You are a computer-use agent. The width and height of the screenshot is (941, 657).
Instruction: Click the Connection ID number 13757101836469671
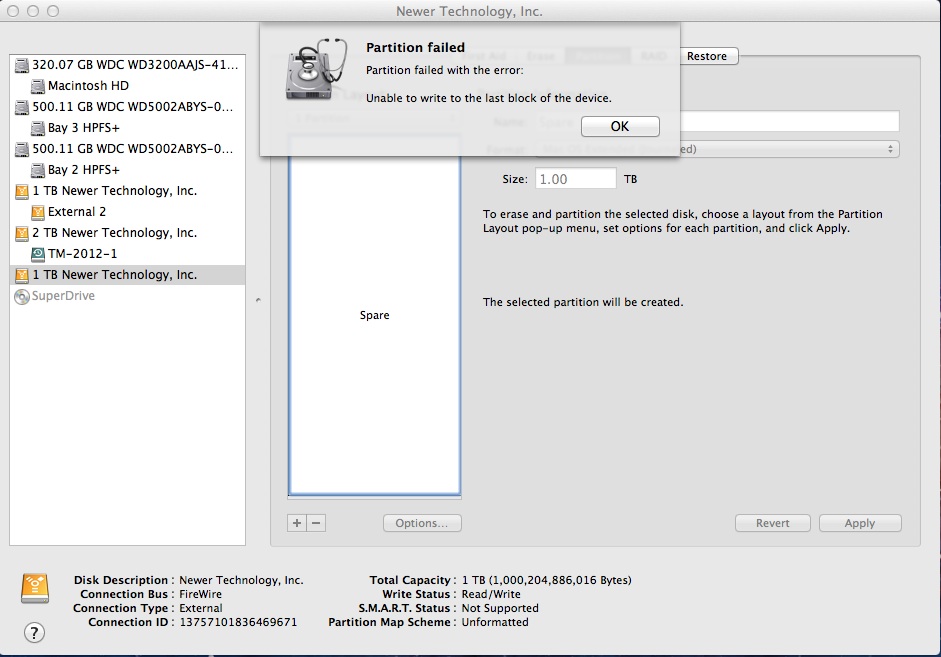238,622
